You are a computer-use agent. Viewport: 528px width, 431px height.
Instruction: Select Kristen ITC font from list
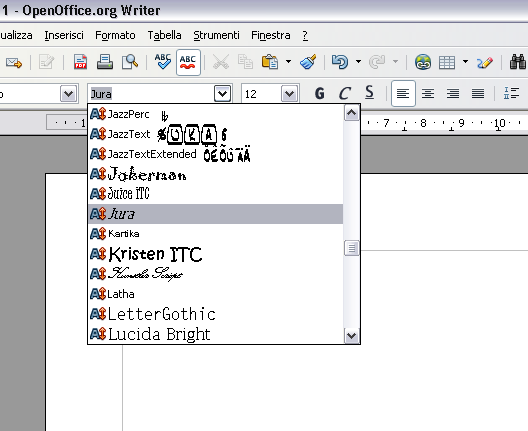point(216,254)
